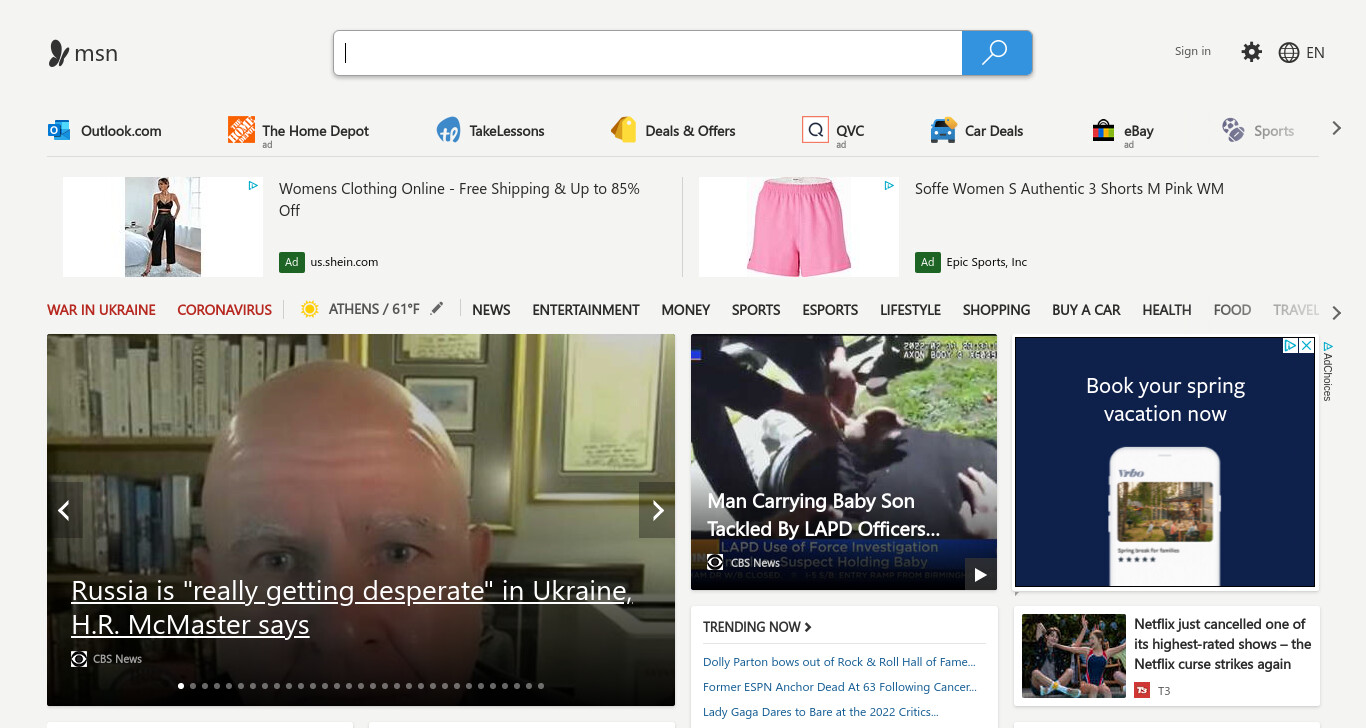Open Netflix cancelled show article

[1222, 644]
